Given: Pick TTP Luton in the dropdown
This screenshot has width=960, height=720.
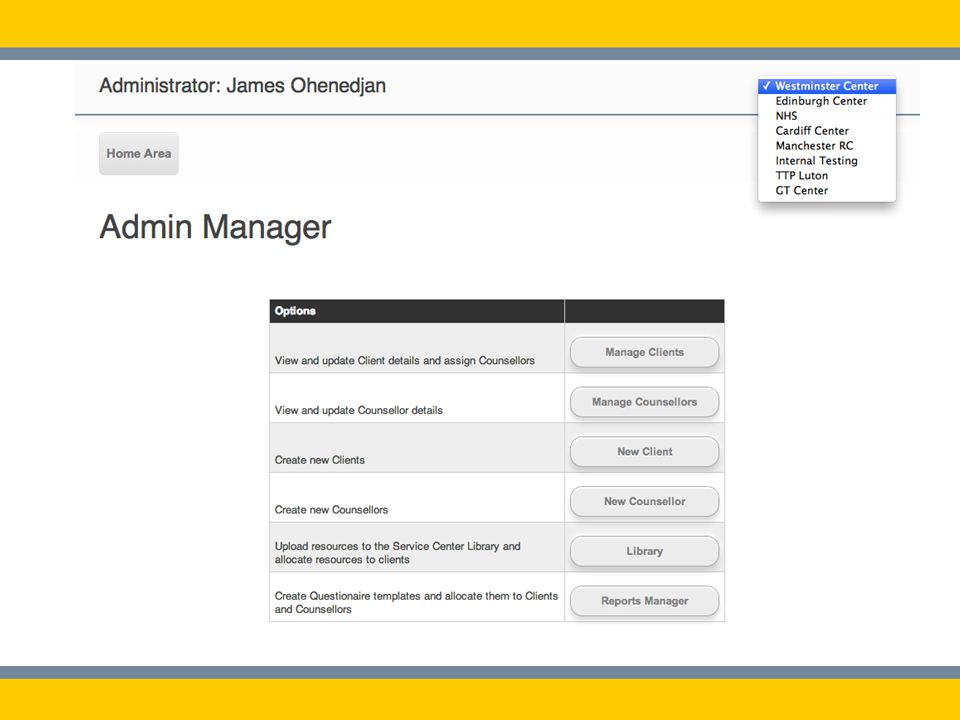Looking at the screenshot, I should click(827, 175).
